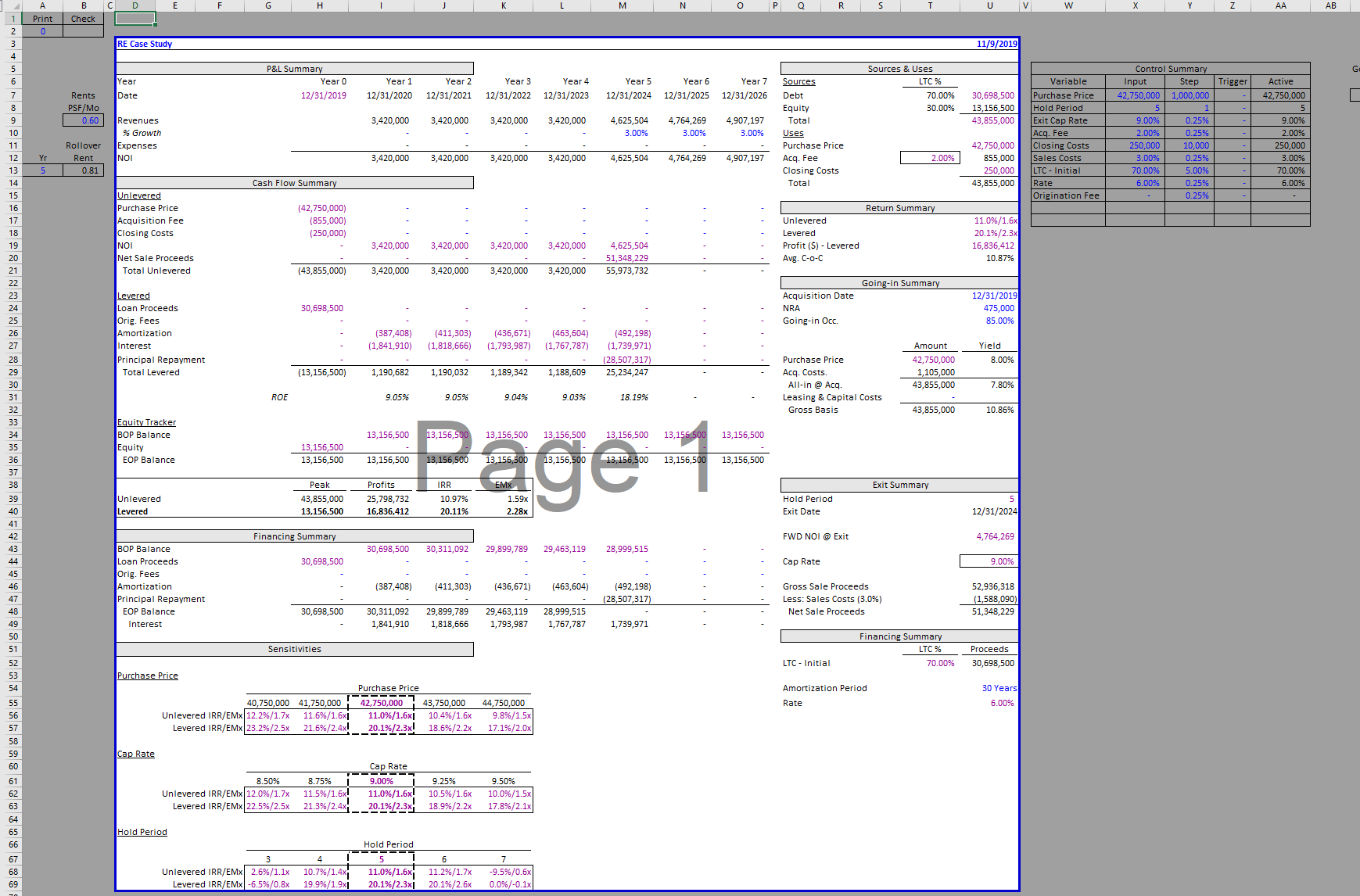Image resolution: width=1360 pixels, height=896 pixels.
Task: Click the column W header
Action: pos(1068,5)
